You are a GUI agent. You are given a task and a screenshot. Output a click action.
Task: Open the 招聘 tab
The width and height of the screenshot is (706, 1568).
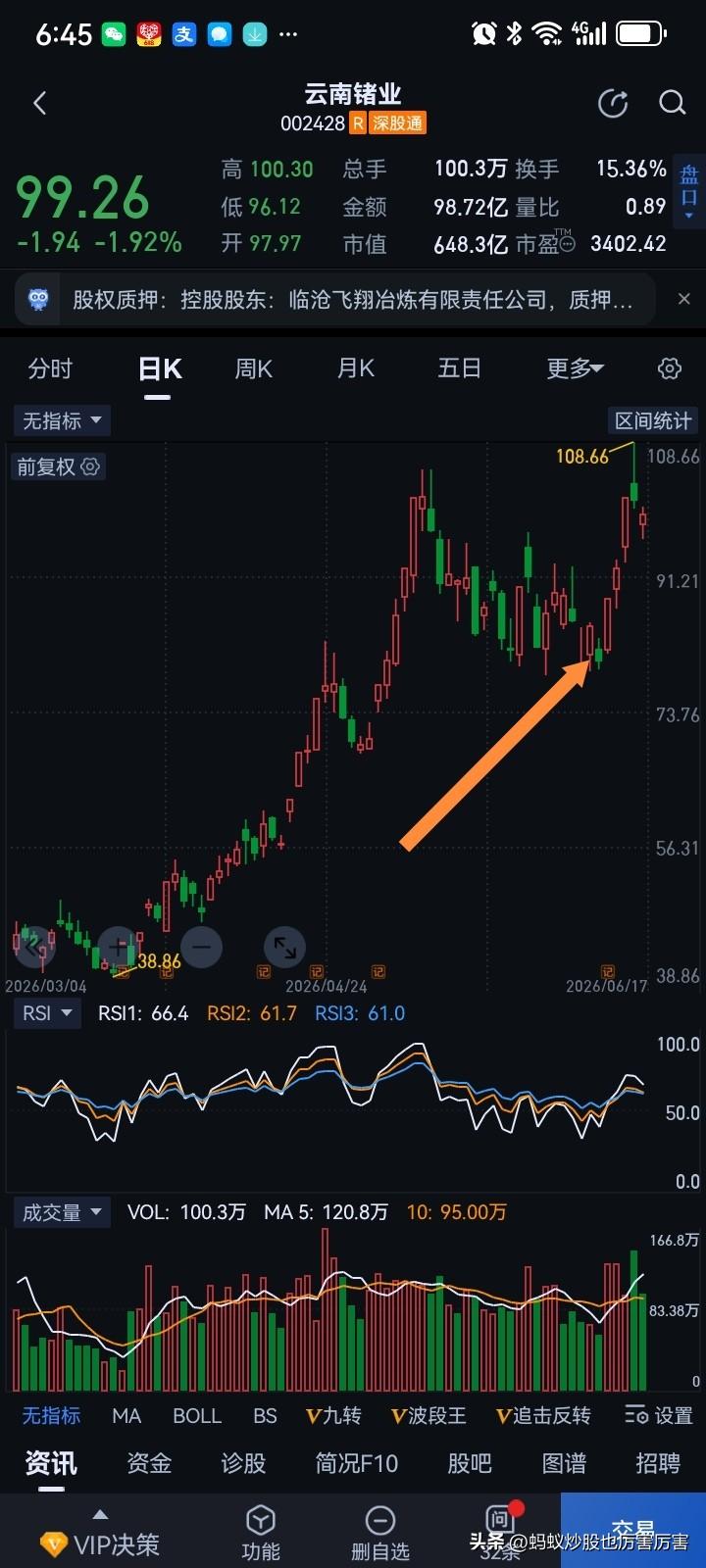click(x=658, y=1463)
